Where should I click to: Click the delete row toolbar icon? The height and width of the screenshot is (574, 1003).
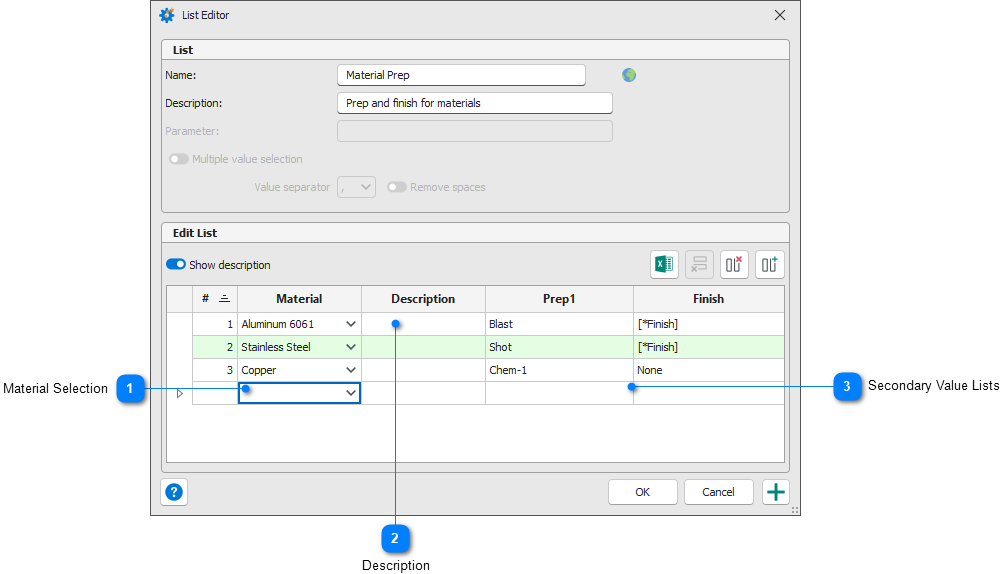click(699, 264)
